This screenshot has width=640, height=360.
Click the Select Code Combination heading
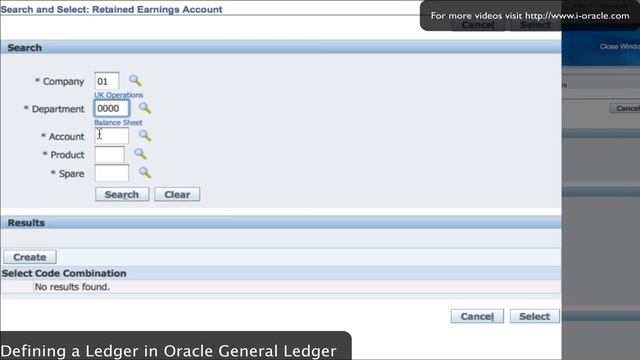(x=64, y=273)
